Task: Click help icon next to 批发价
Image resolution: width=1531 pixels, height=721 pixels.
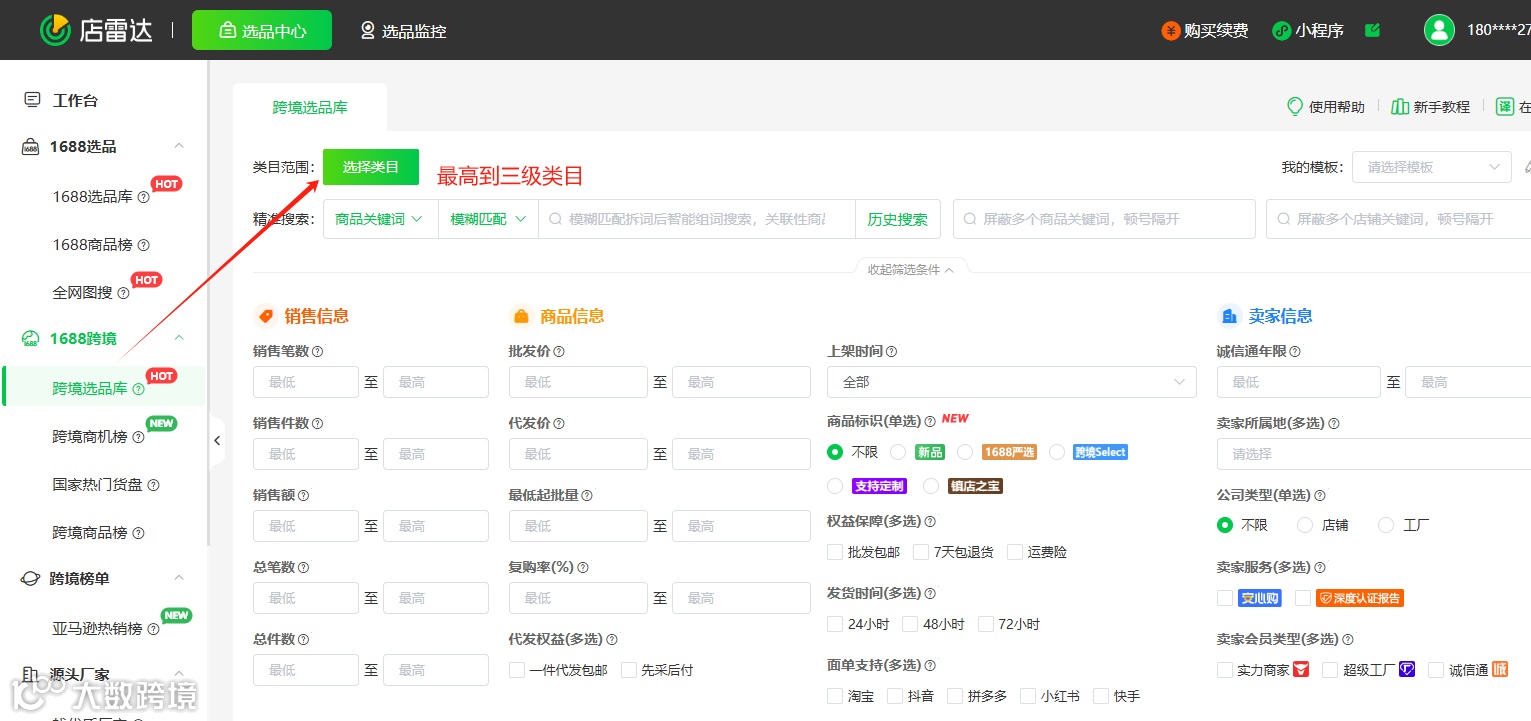Action: pos(559,352)
